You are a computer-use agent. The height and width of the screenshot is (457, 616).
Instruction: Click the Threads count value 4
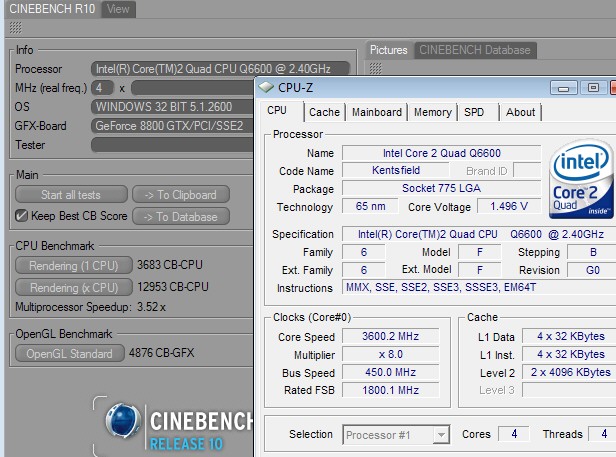pyautogui.click(x=603, y=434)
